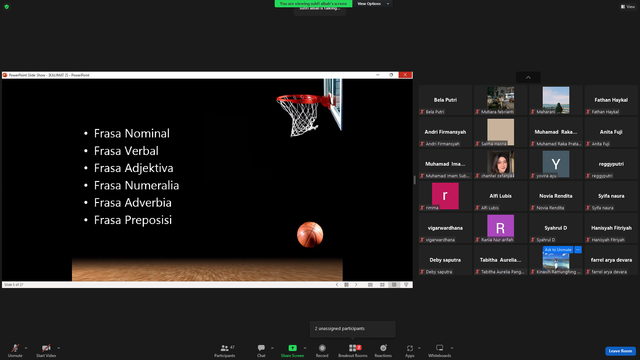
Task: Click the Slide Show icon in status bar
Action: (406, 285)
